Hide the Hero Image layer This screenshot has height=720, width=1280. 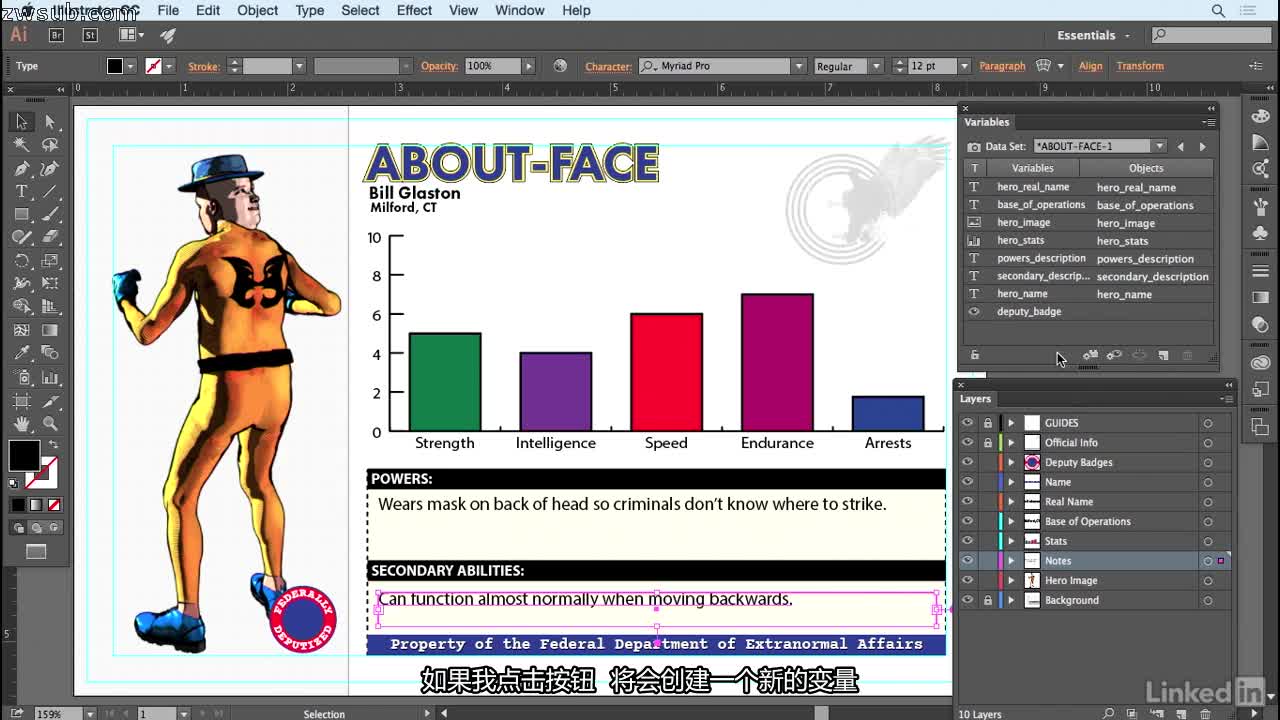click(966, 580)
